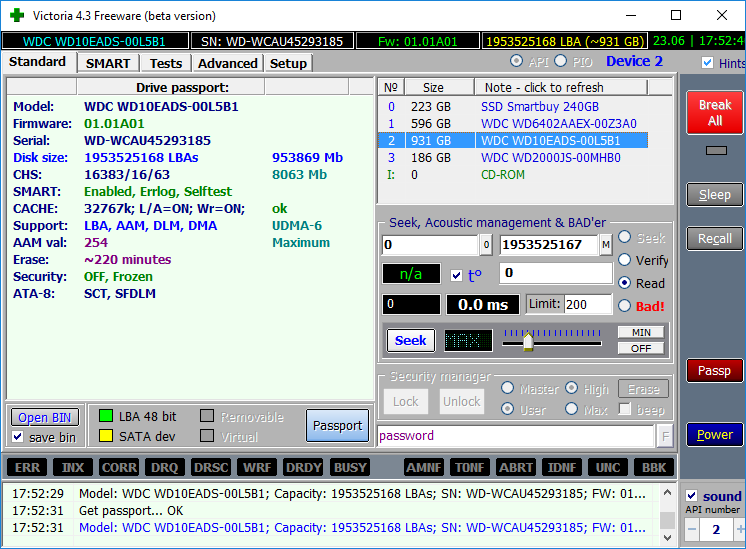
Task: Click 'Note - click to refresh' header
Action: click(x=560, y=88)
